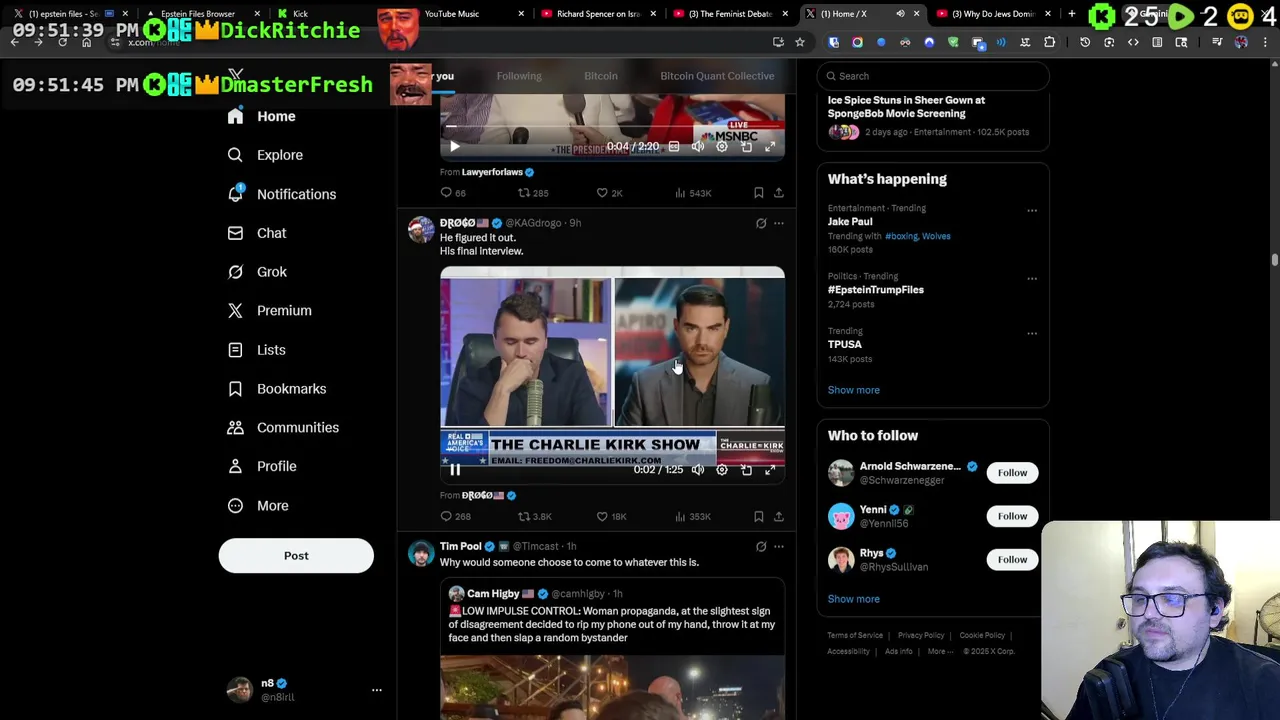This screenshot has height=720, width=1280.
Task: Mute the MSNBC video
Action: click(698, 147)
